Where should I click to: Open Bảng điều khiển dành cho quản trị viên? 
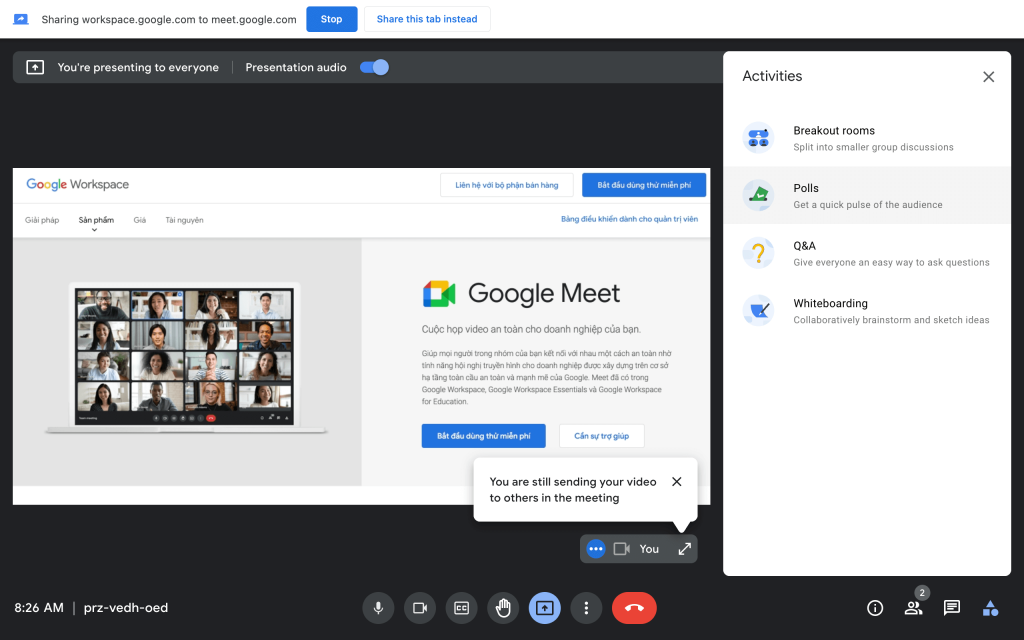[x=630, y=219]
